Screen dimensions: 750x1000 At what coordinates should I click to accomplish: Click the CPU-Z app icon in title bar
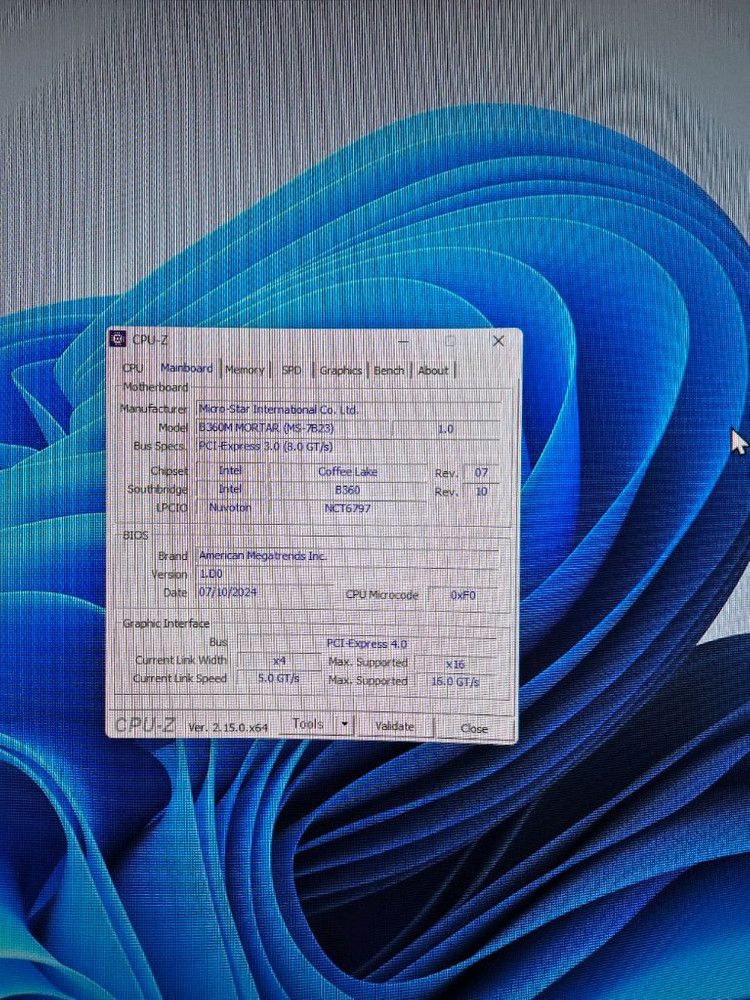118,339
